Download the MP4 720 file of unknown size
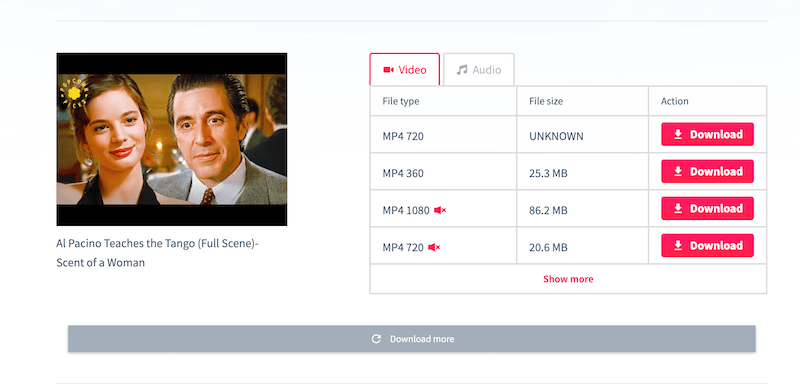The height and width of the screenshot is (384, 800). (x=707, y=134)
